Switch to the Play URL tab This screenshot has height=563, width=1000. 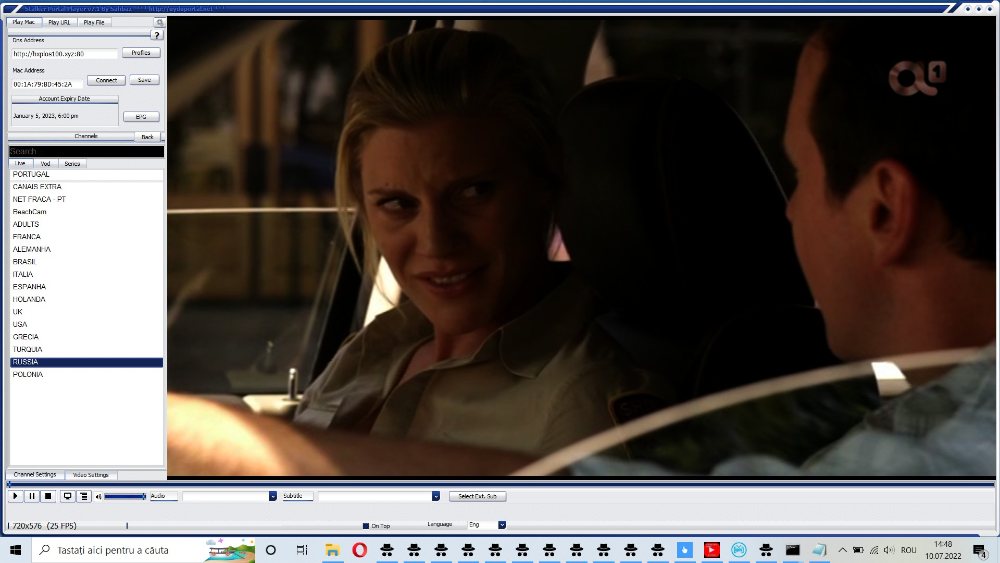coord(59,22)
